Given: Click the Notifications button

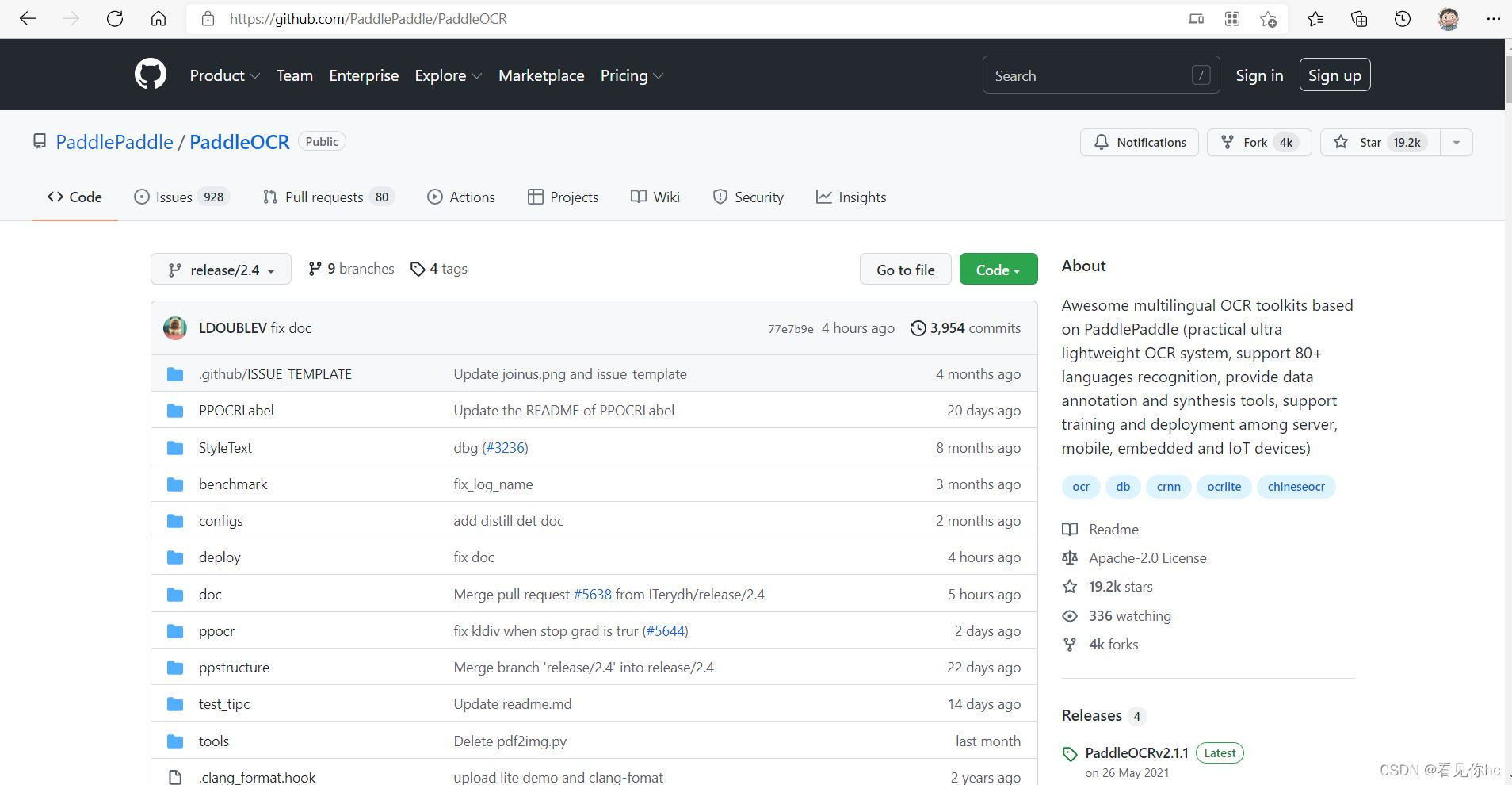Looking at the screenshot, I should point(1140,143).
